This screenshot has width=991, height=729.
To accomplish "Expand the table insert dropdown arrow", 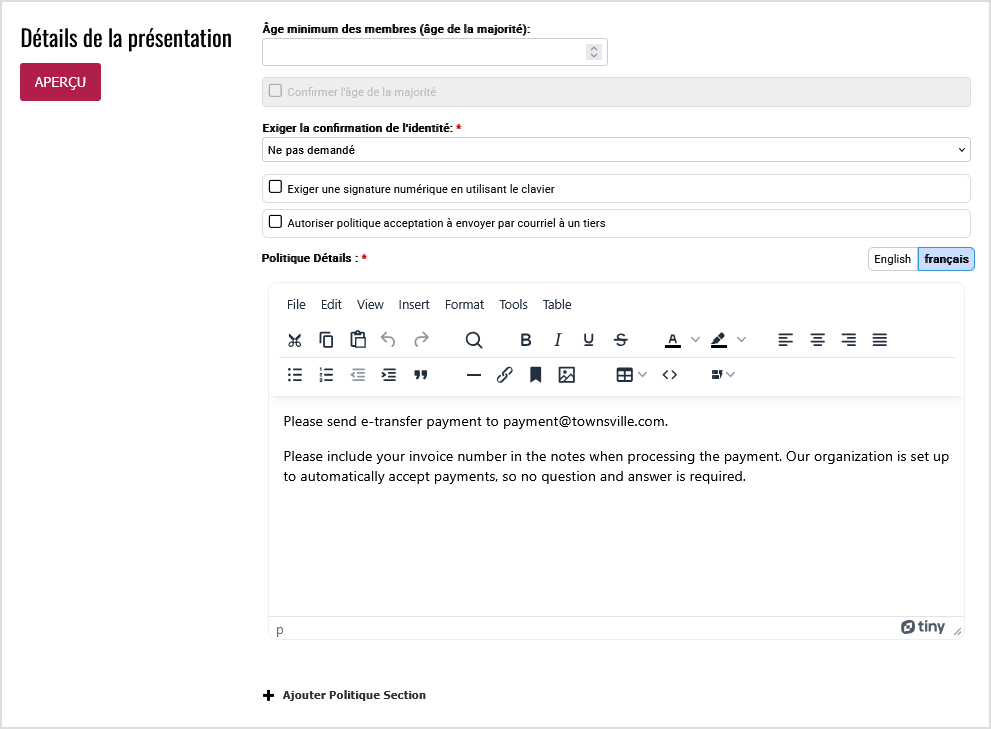I will coord(642,375).
